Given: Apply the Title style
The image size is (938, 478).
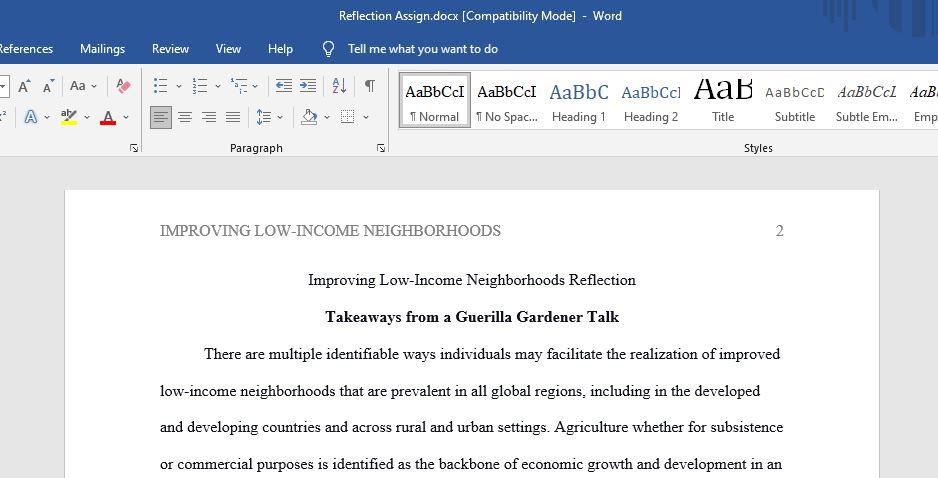Looking at the screenshot, I should (x=723, y=101).
